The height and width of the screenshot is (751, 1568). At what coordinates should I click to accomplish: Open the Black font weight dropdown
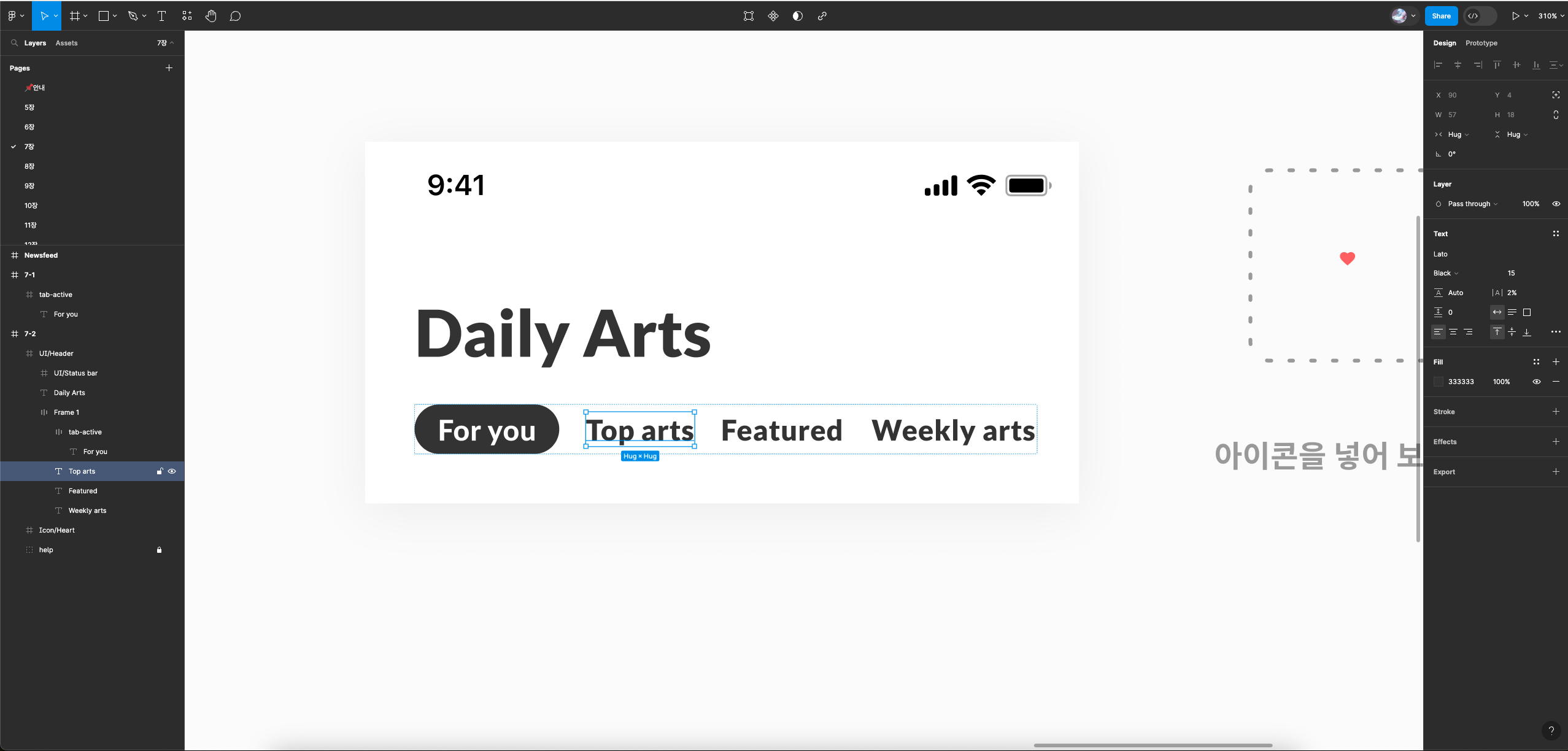(1446, 273)
